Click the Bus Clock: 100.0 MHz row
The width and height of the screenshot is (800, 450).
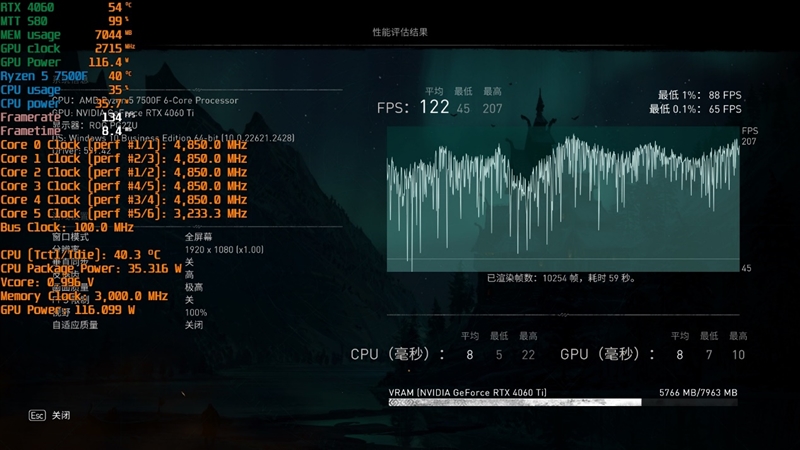[x=67, y=228]
